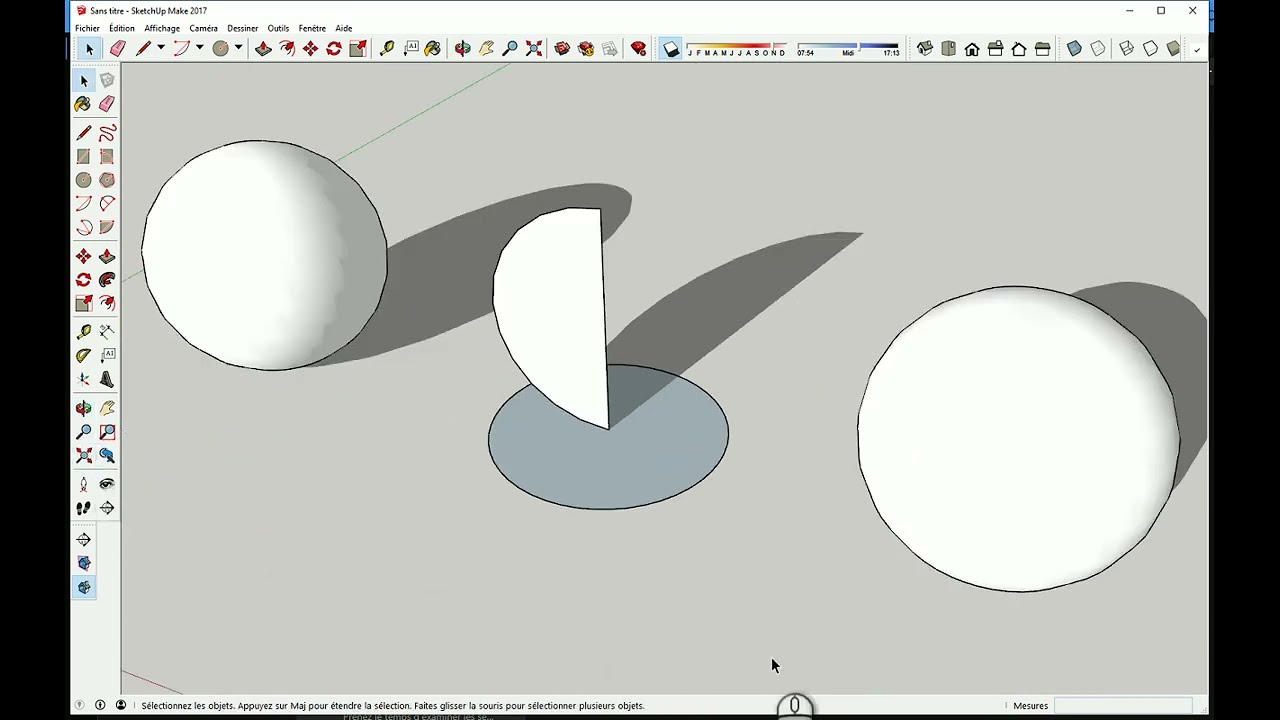The height and width of the screenshot is (720, 1280).
Task: Select the Scale tool in left toolbar
Action: tap(83, 304)
